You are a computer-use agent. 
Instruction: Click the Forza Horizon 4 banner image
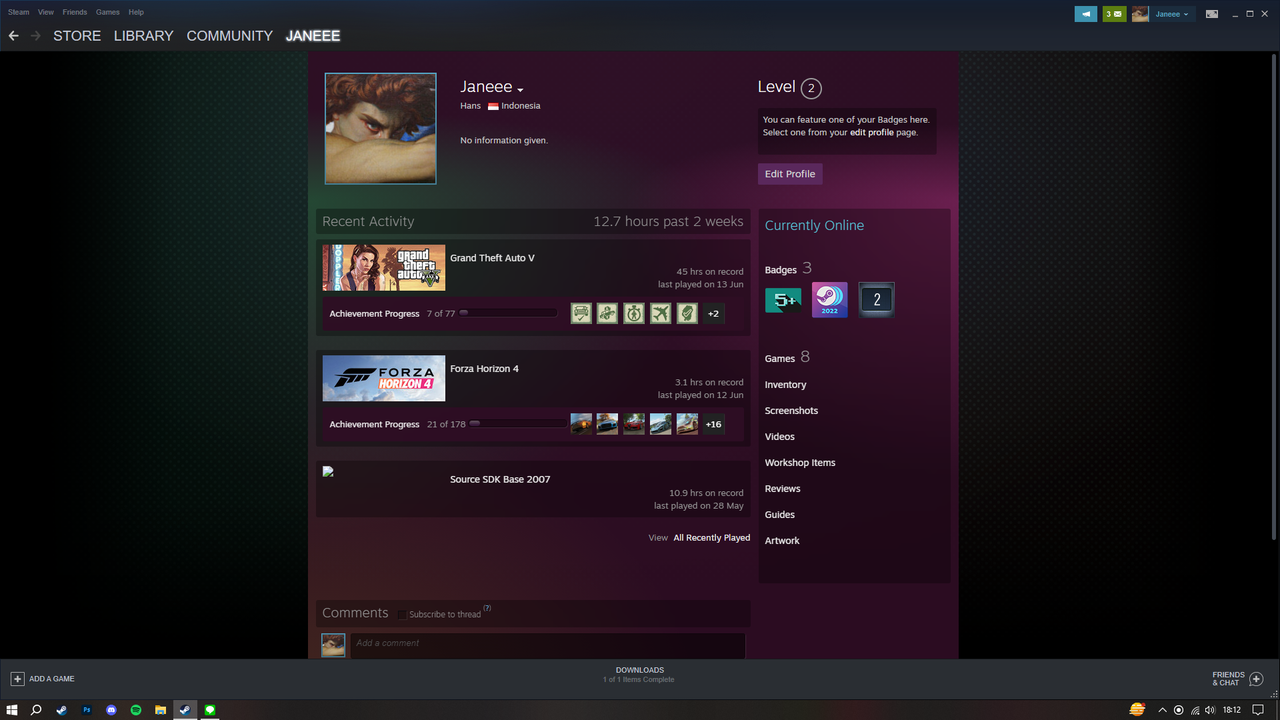click(x=384, y=379)
